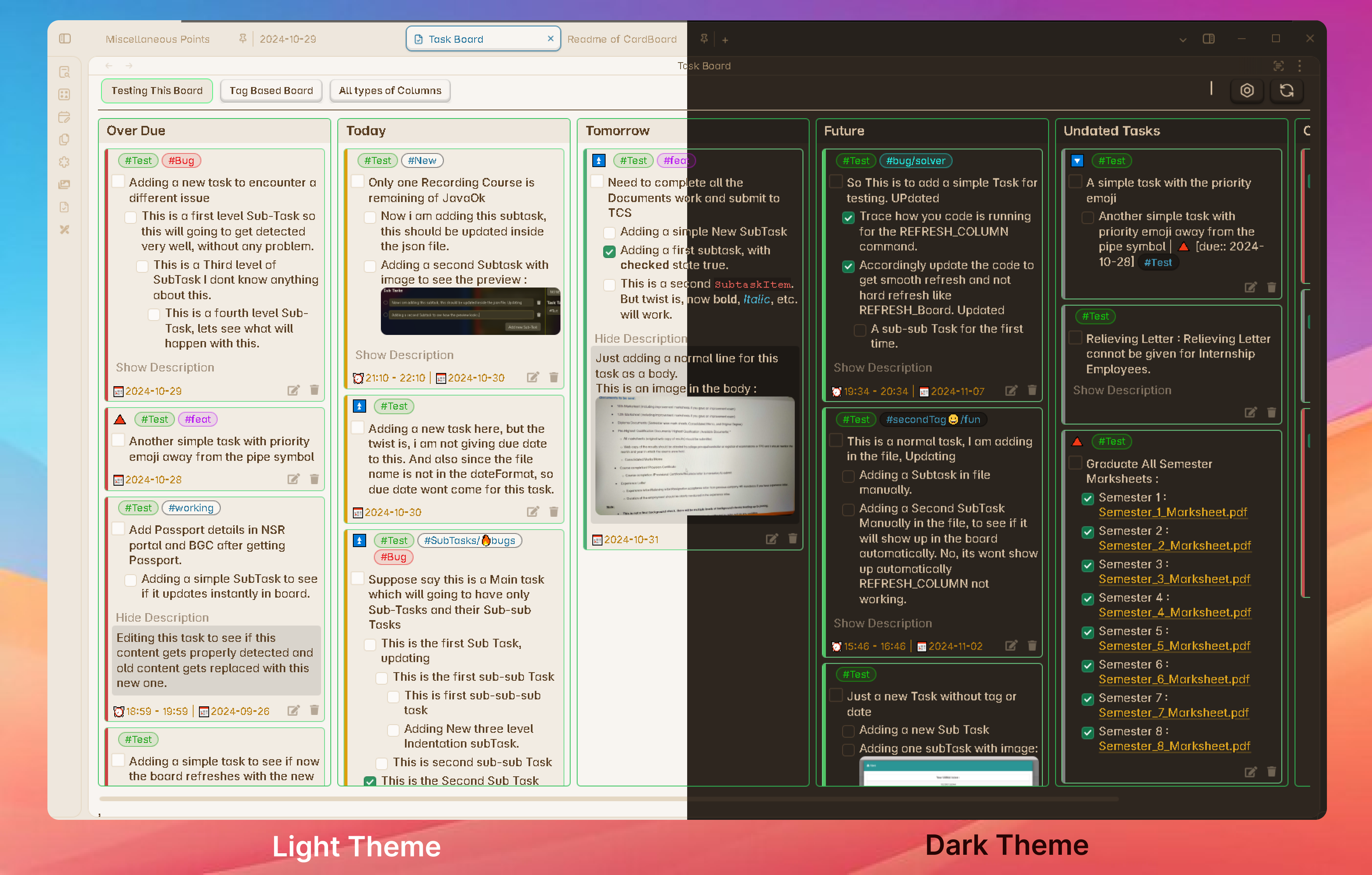
Task: Click the purple #feat tag pill
Action: tap(198, 419)
